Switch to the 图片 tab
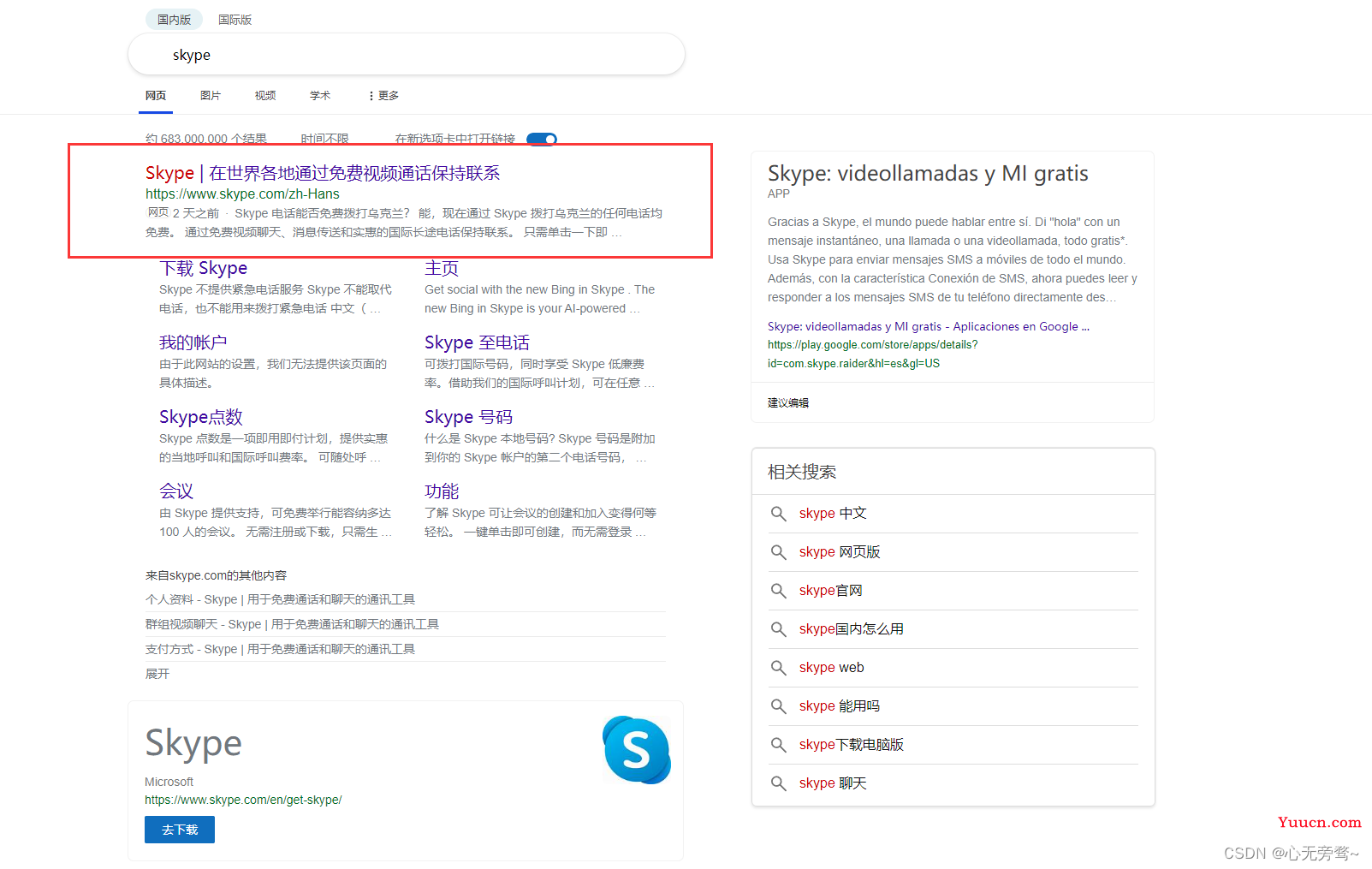1372x869 pixels. tap(211, 96)
